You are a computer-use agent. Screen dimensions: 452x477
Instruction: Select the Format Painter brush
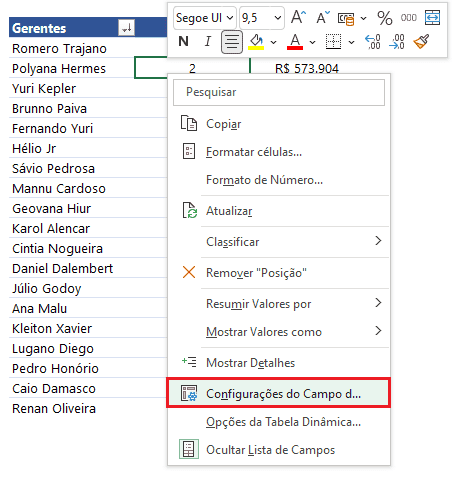click(x=421, y=42)
